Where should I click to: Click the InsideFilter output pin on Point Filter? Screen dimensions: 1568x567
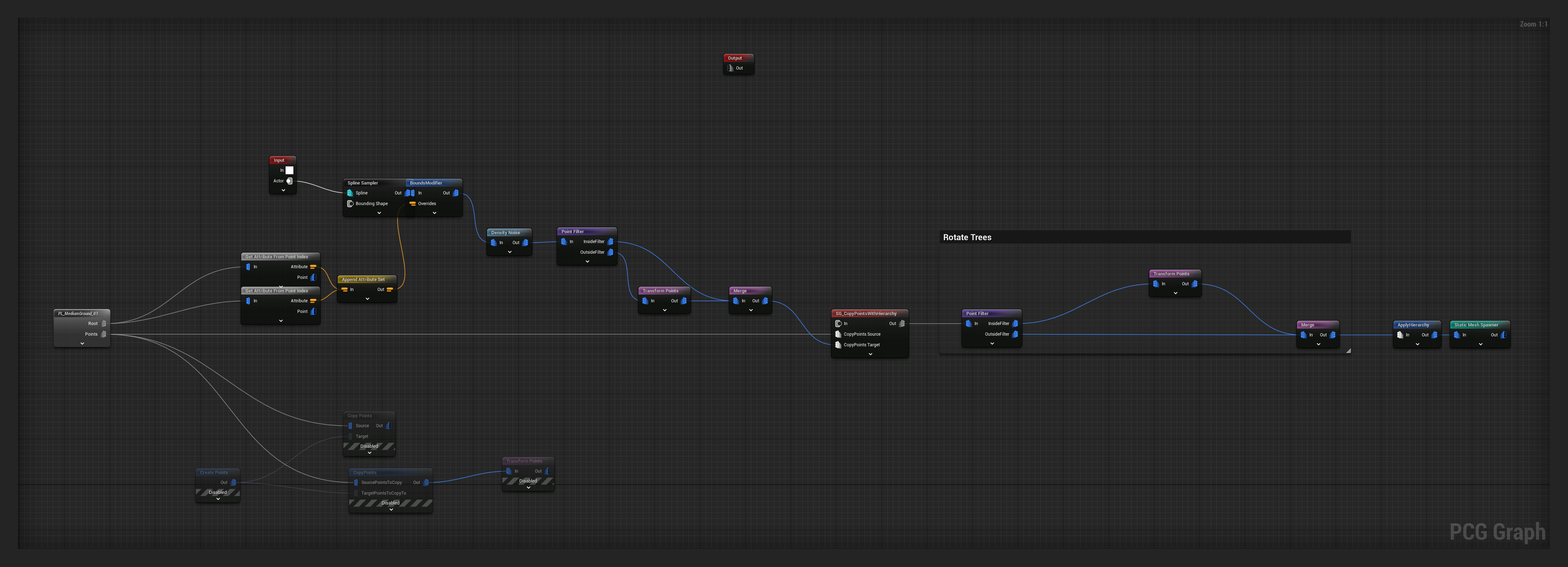click(x=611, y=241)
